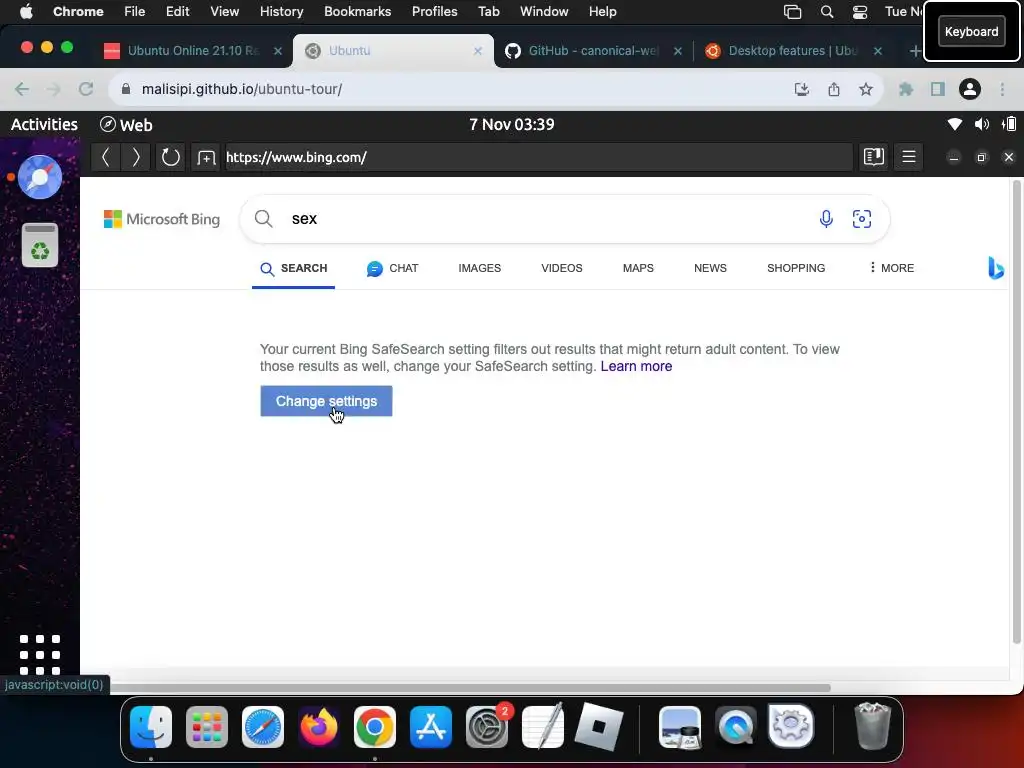Viewport: 1024px width, 768px height.
Task: Open Chrome extensions puzzle icon
Action: pos(905,89)
